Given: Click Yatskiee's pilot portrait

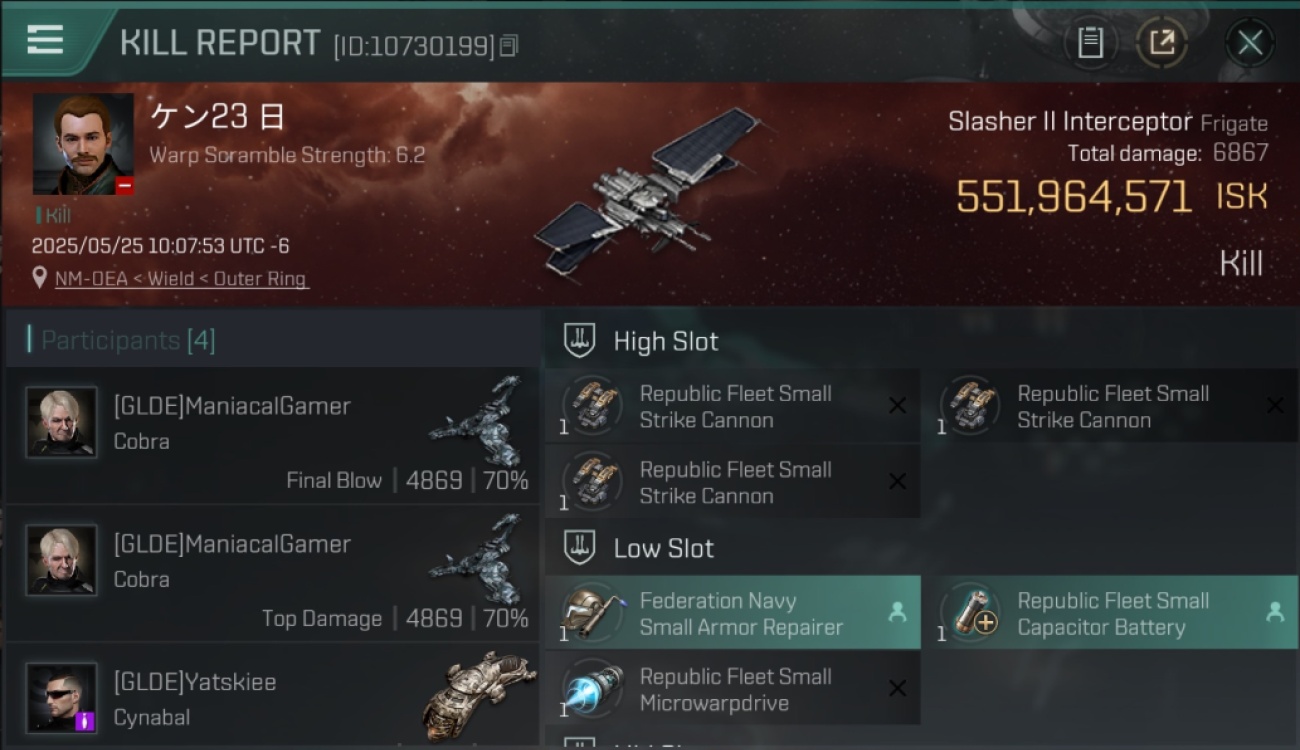Looking at the screenshot, I should click(x=61, y=697).
